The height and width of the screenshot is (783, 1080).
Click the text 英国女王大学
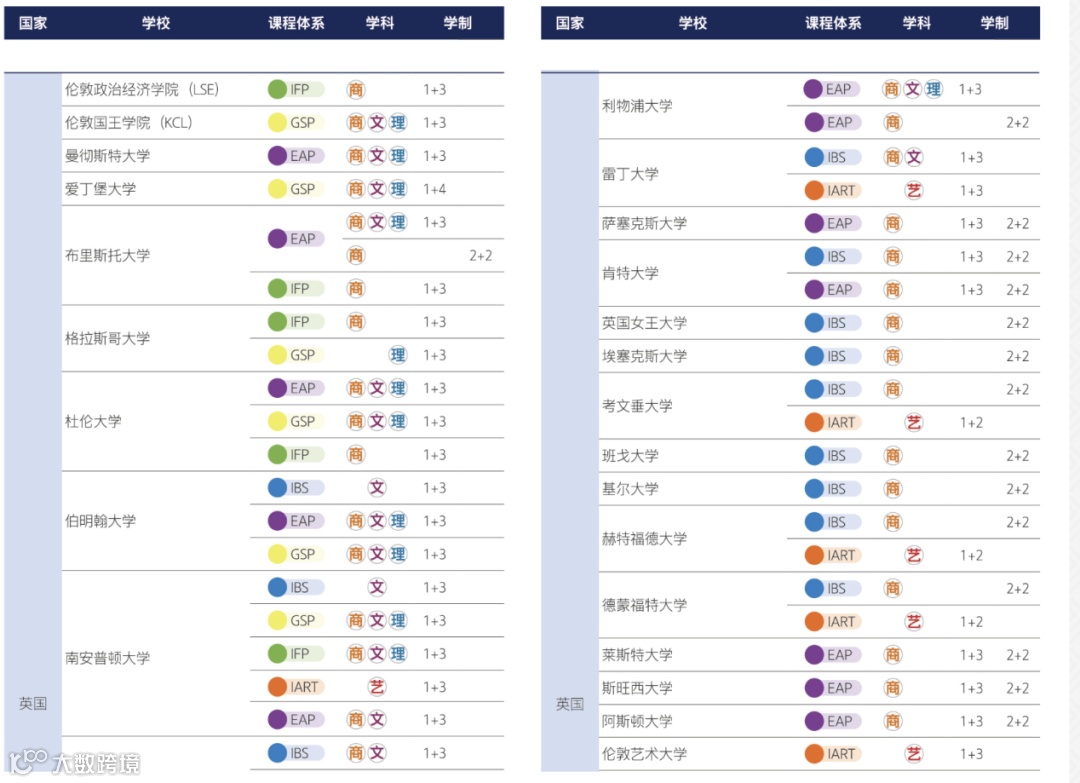[644, 323]
